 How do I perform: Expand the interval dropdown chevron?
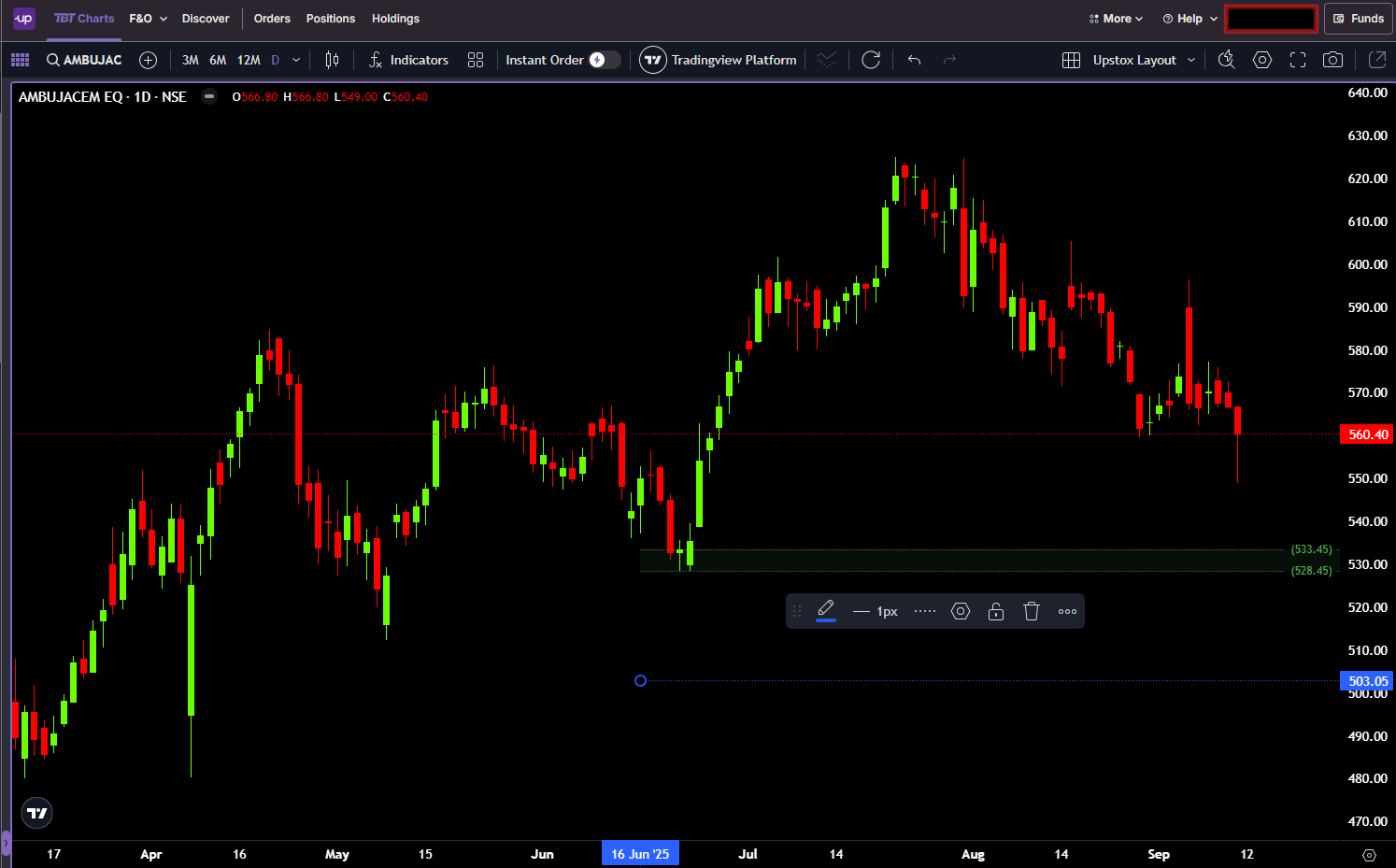(296, 60)
